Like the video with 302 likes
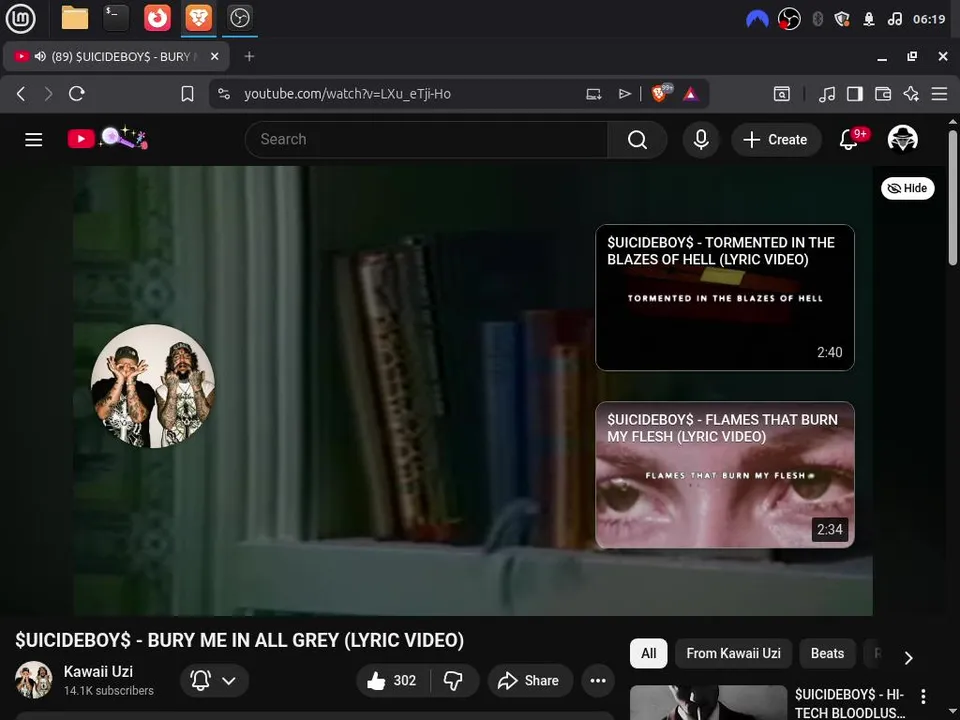 point(393,680)
